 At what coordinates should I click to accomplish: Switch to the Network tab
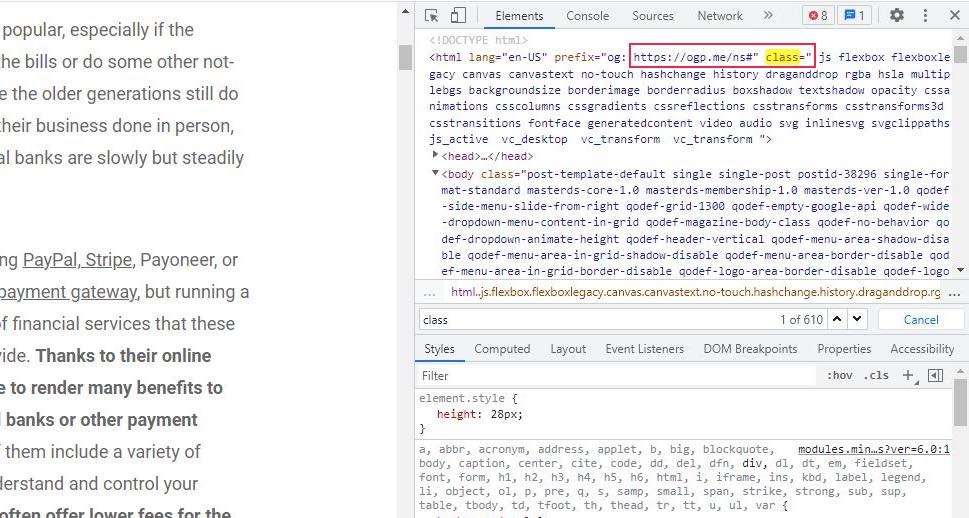click(x=720, y=16)
